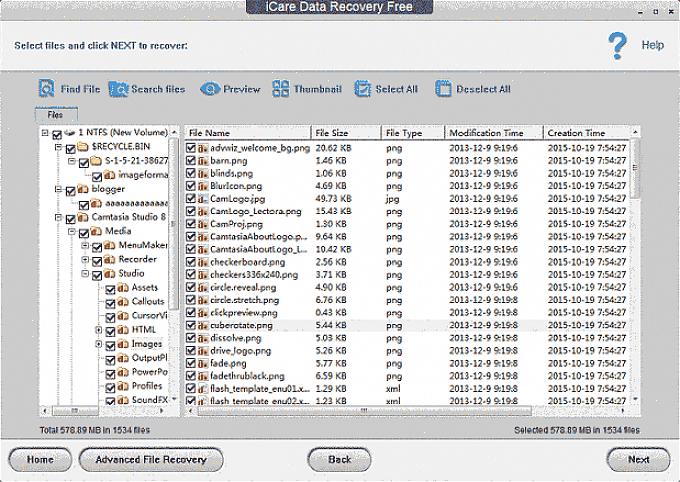This screenshot has width=680, height=482.
Task: Click the Select All icon
Action: coord(363,89)
